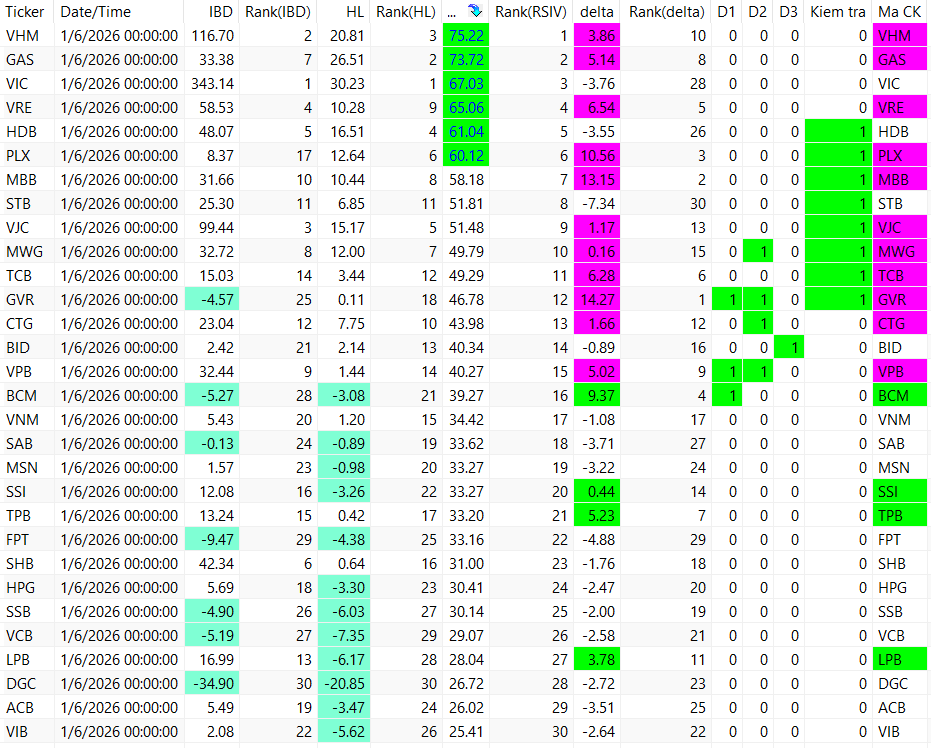Image resolution: width=931 pixels, height=748 pixels.
Task: Select the STB ticker cell
Action: click(x=27, y=204)
